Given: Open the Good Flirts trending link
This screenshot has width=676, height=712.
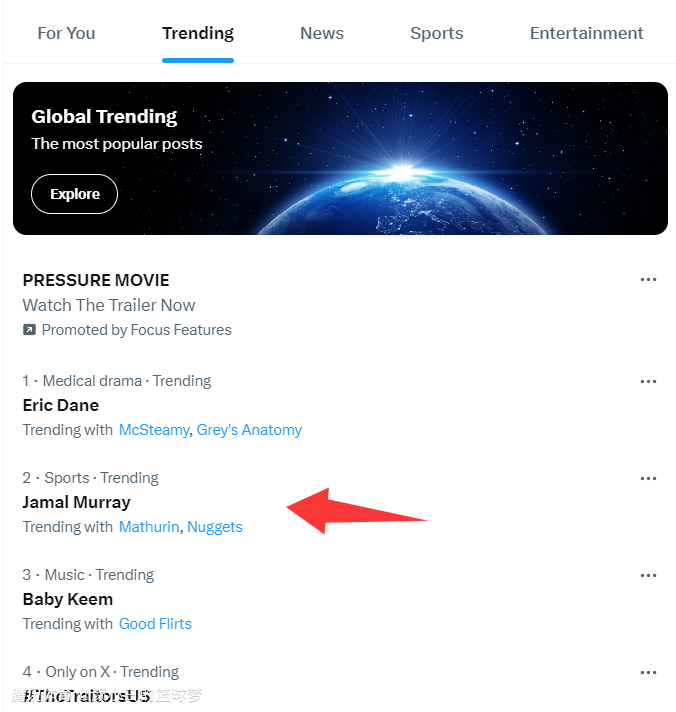Looking at the screenshot, I should 155,624.
